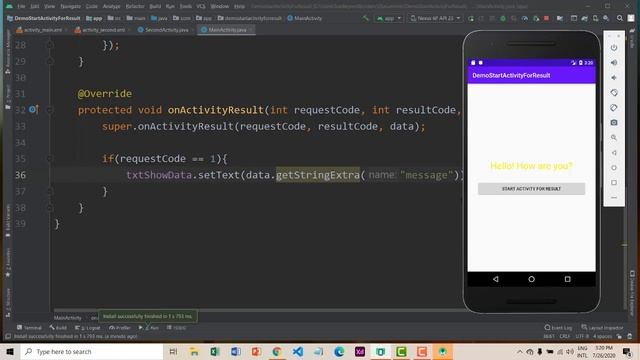
Task: Click the Type here to search box
Action: click(x=92, y=351)
